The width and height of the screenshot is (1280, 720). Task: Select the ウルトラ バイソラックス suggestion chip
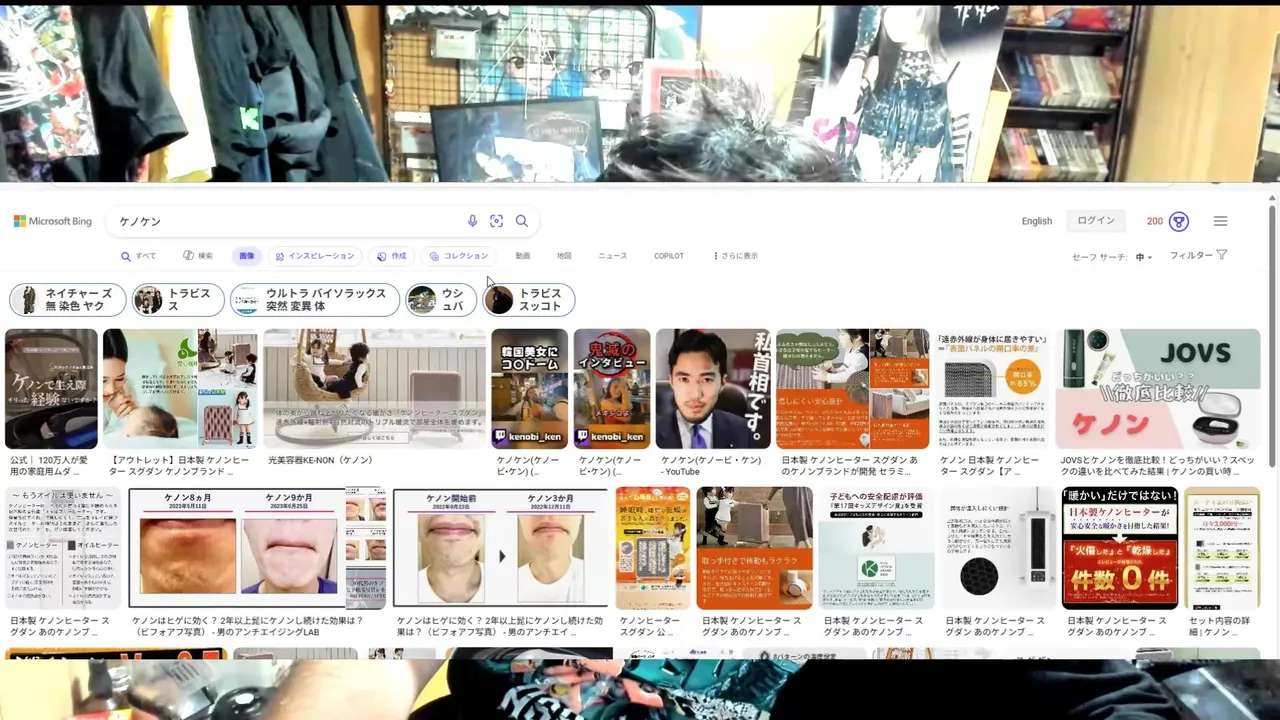(x=315, y=300)
